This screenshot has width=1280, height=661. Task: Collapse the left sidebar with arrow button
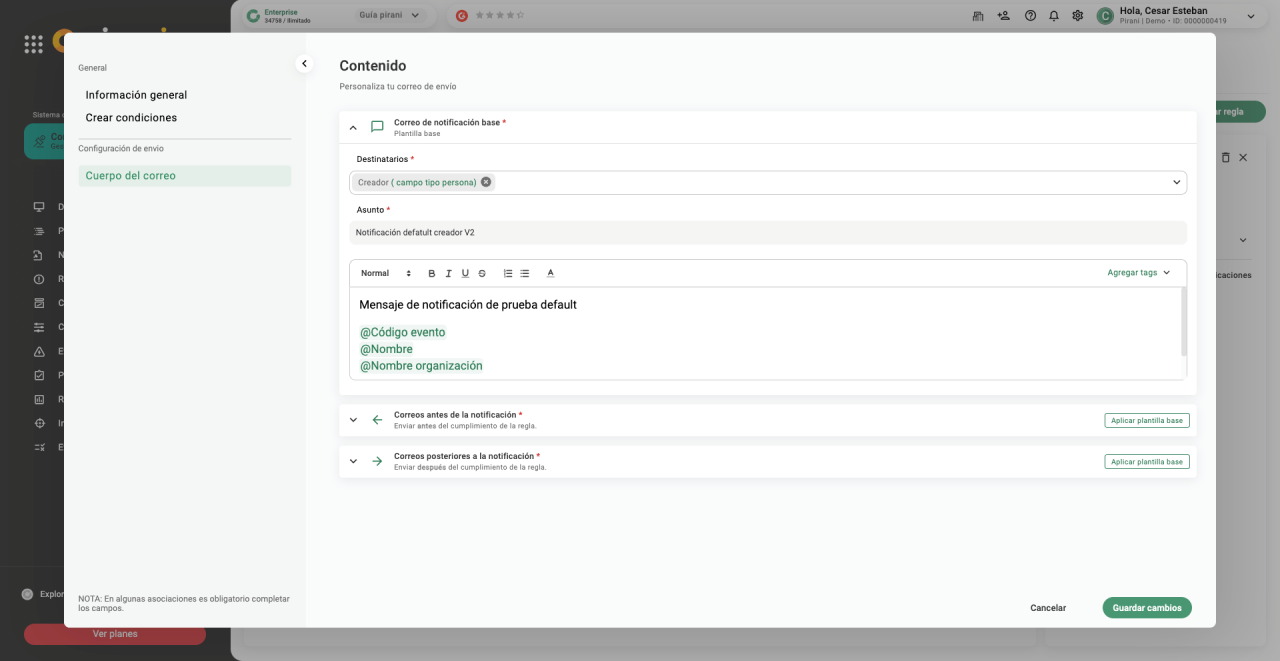pos(305,64)
